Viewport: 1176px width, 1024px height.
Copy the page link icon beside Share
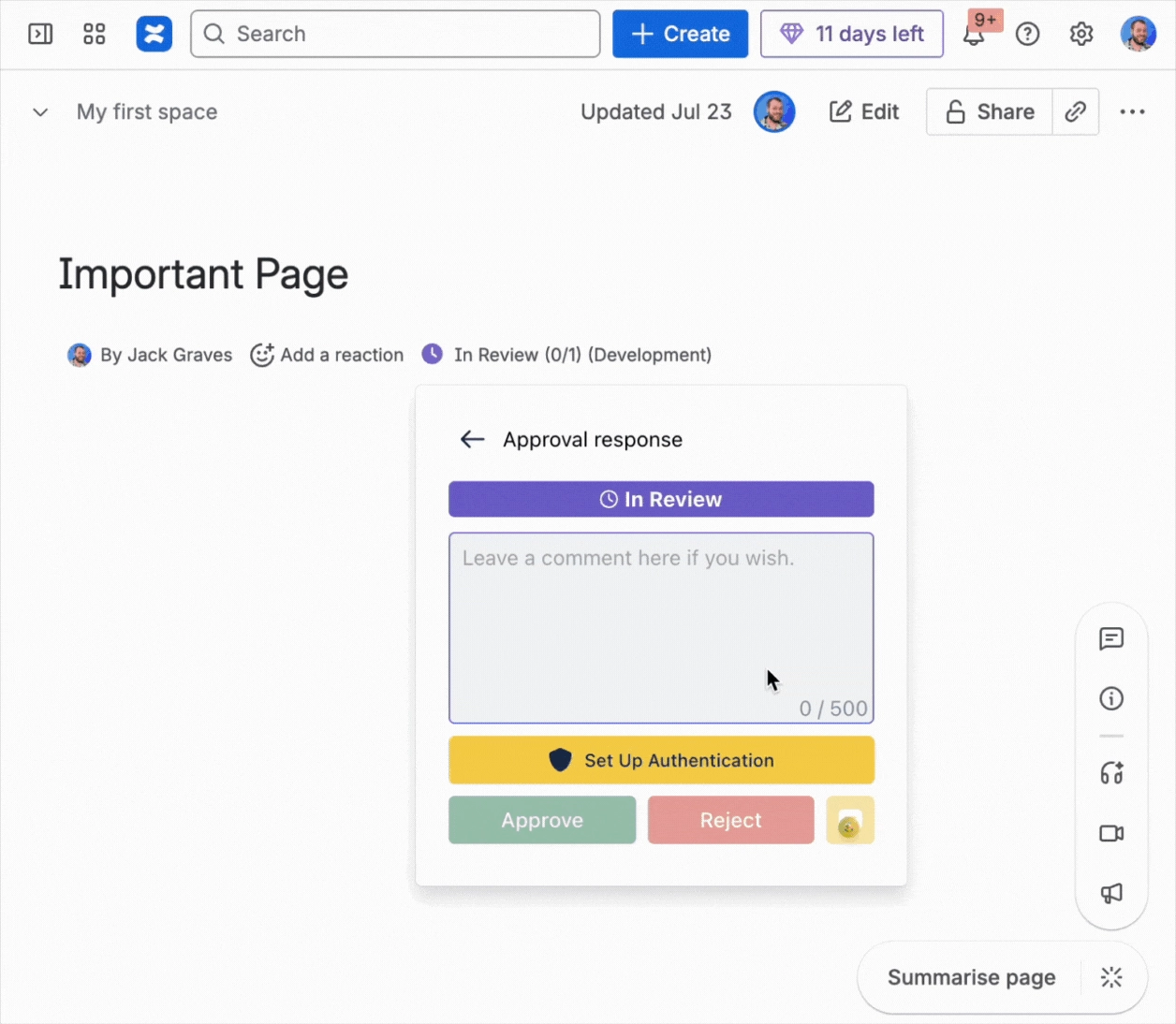[x=1076, y=111]
